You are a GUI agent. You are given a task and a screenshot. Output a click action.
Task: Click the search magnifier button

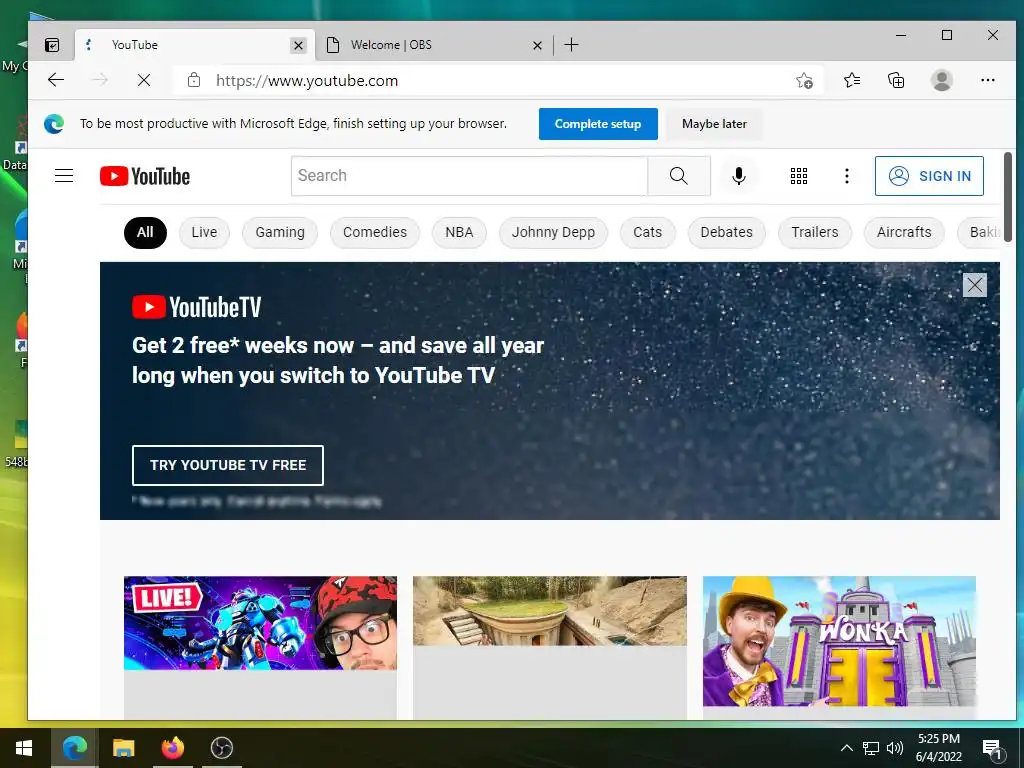679,176
